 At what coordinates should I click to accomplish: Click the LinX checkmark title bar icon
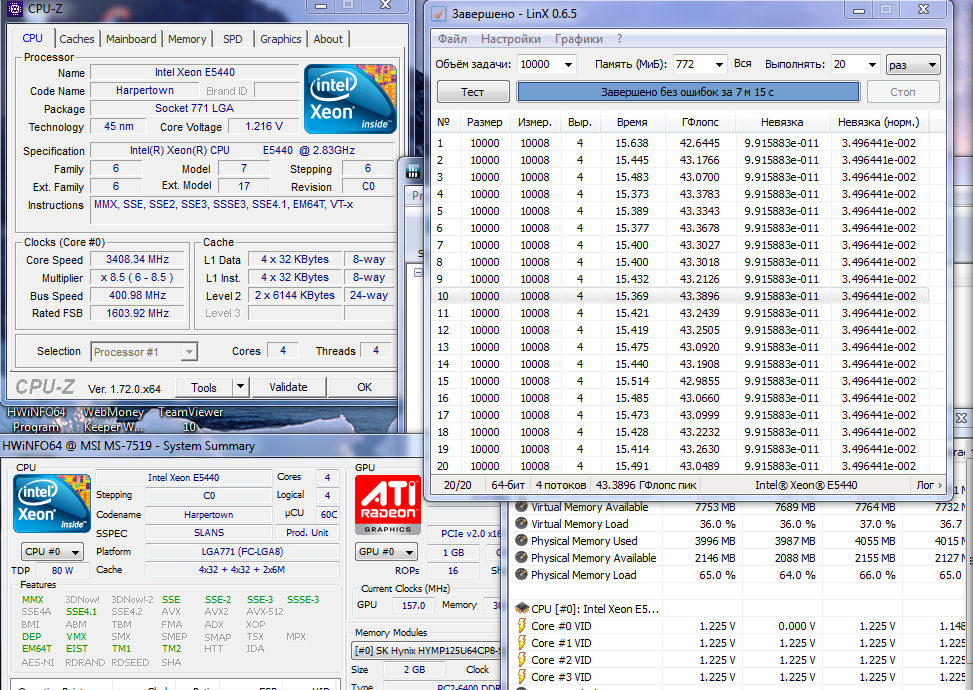(x=438, y=14)
